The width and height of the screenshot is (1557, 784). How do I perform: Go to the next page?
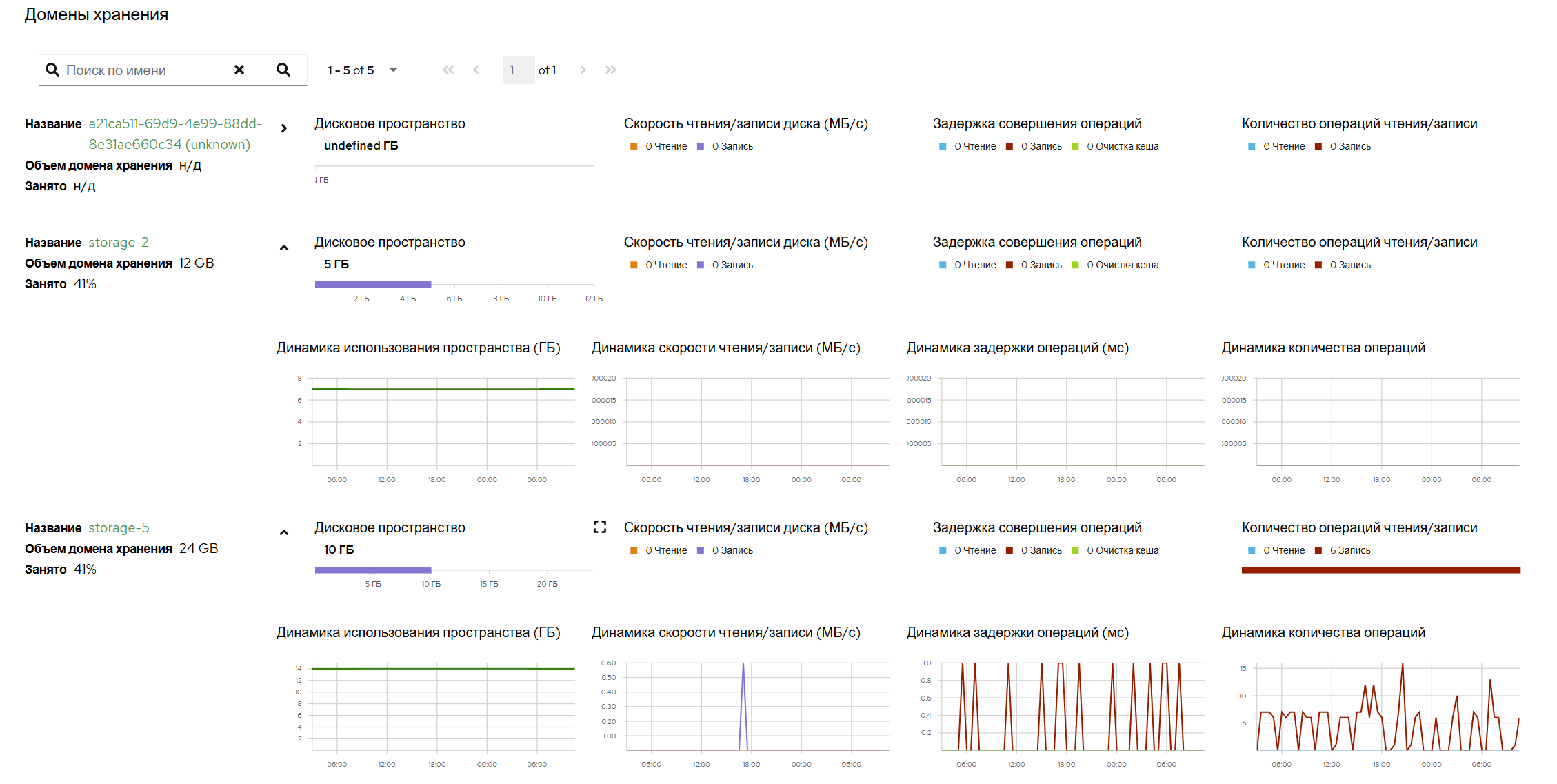point(583,70)
